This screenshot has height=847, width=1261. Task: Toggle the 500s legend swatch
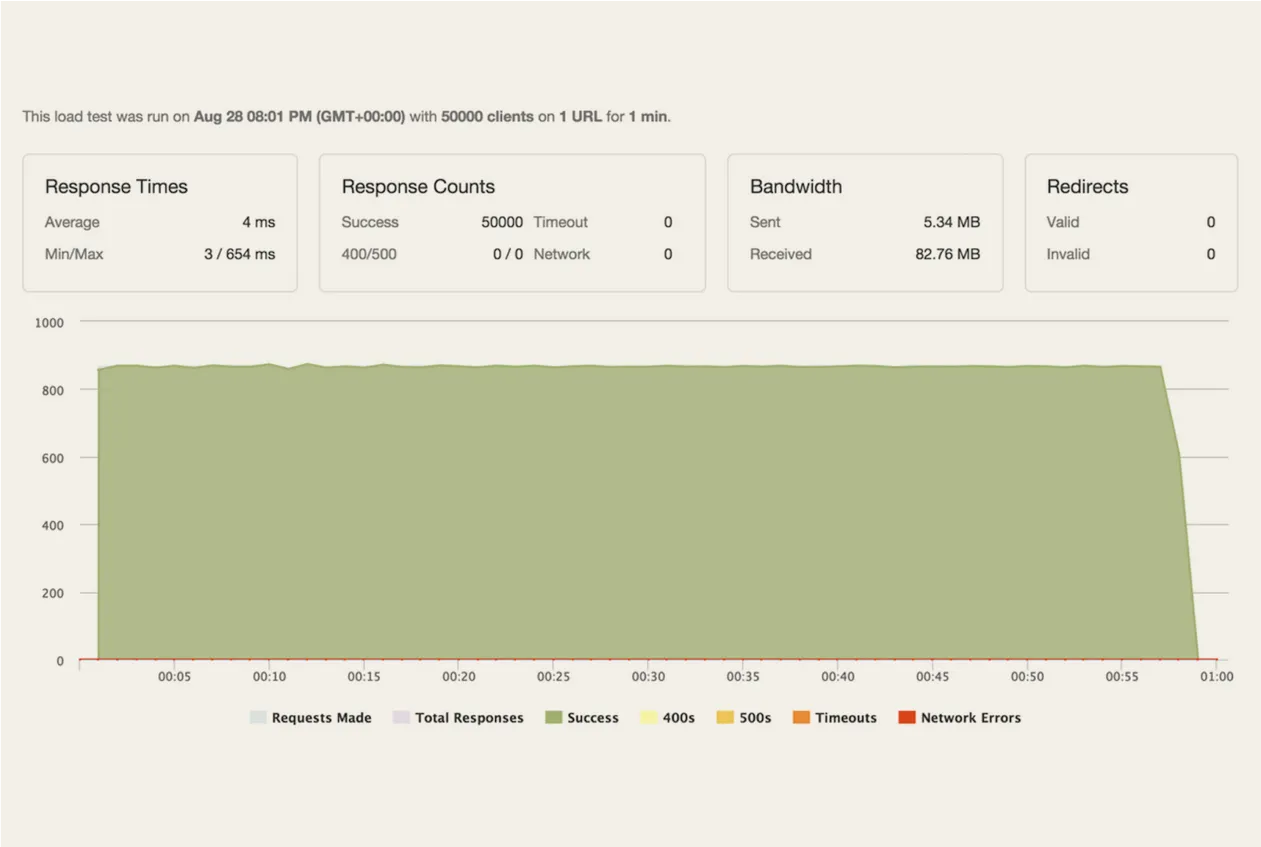point(725,717)
